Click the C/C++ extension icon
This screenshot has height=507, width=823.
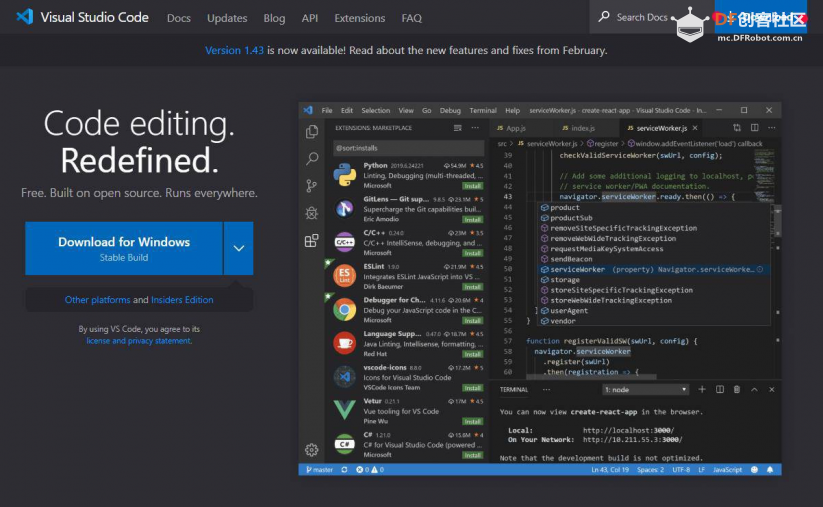tap(345, 242)
